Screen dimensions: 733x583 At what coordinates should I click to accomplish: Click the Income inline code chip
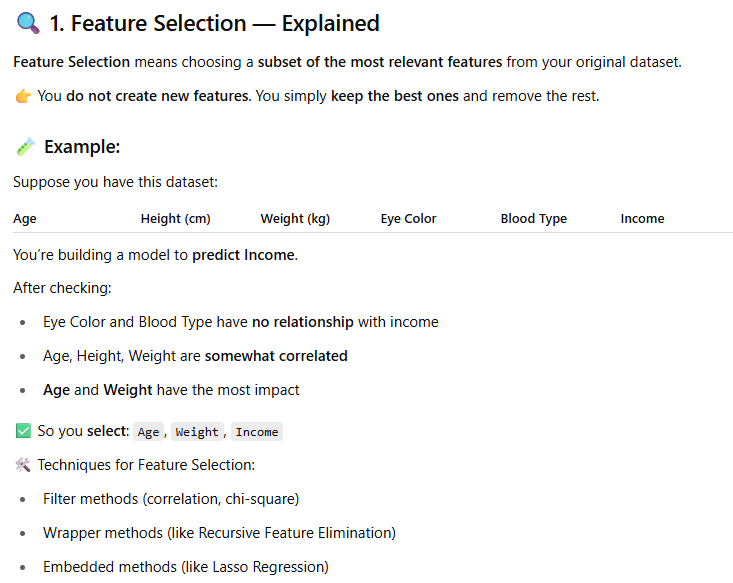pos(257,432)
